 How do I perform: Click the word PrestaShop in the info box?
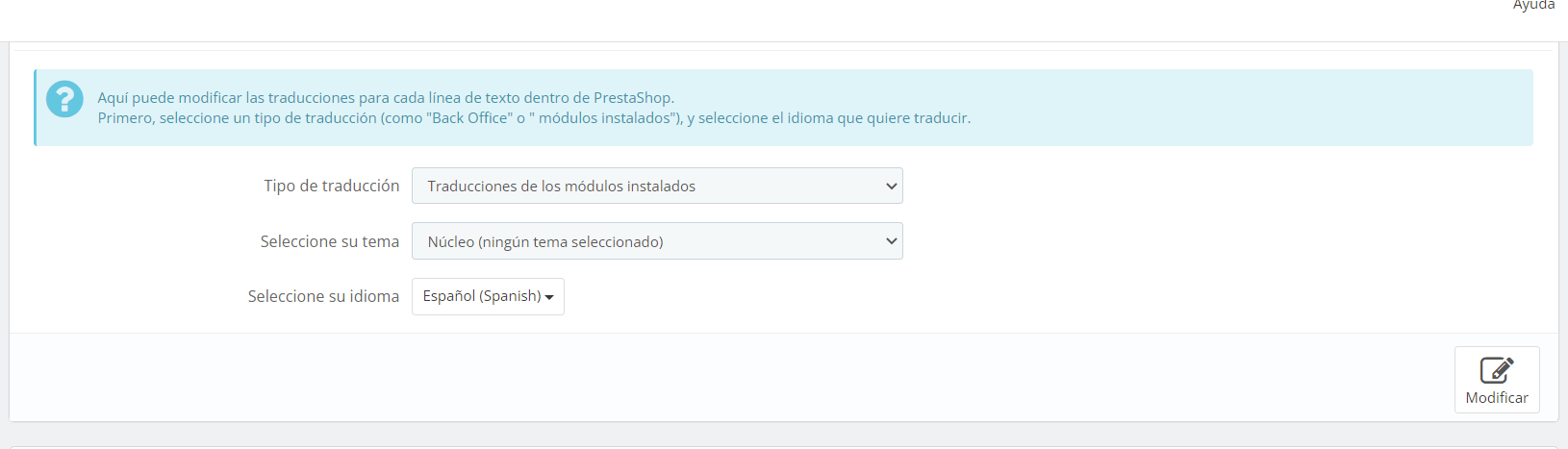click(x=632, y=97)
